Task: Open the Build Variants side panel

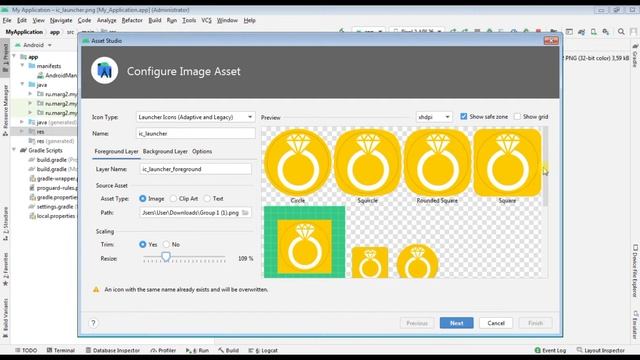Action: click(5, 318)
